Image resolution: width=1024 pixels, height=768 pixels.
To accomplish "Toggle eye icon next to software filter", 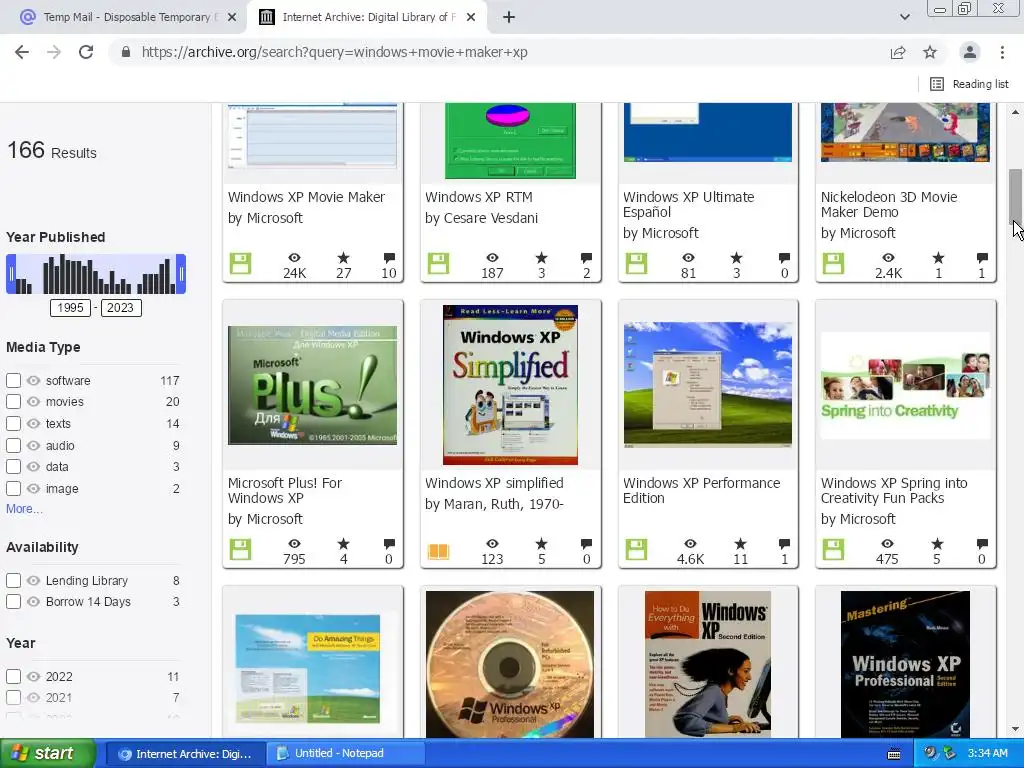I will (x=33, y=381).
